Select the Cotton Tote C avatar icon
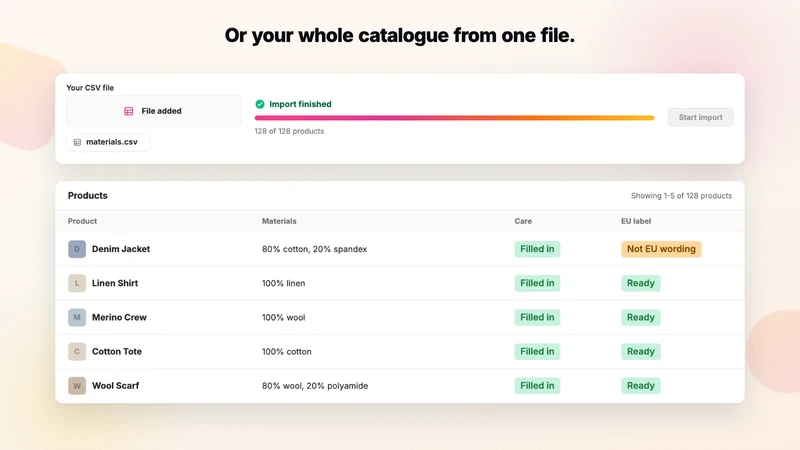Screen dimensions: 800x450 click(77, 352)
